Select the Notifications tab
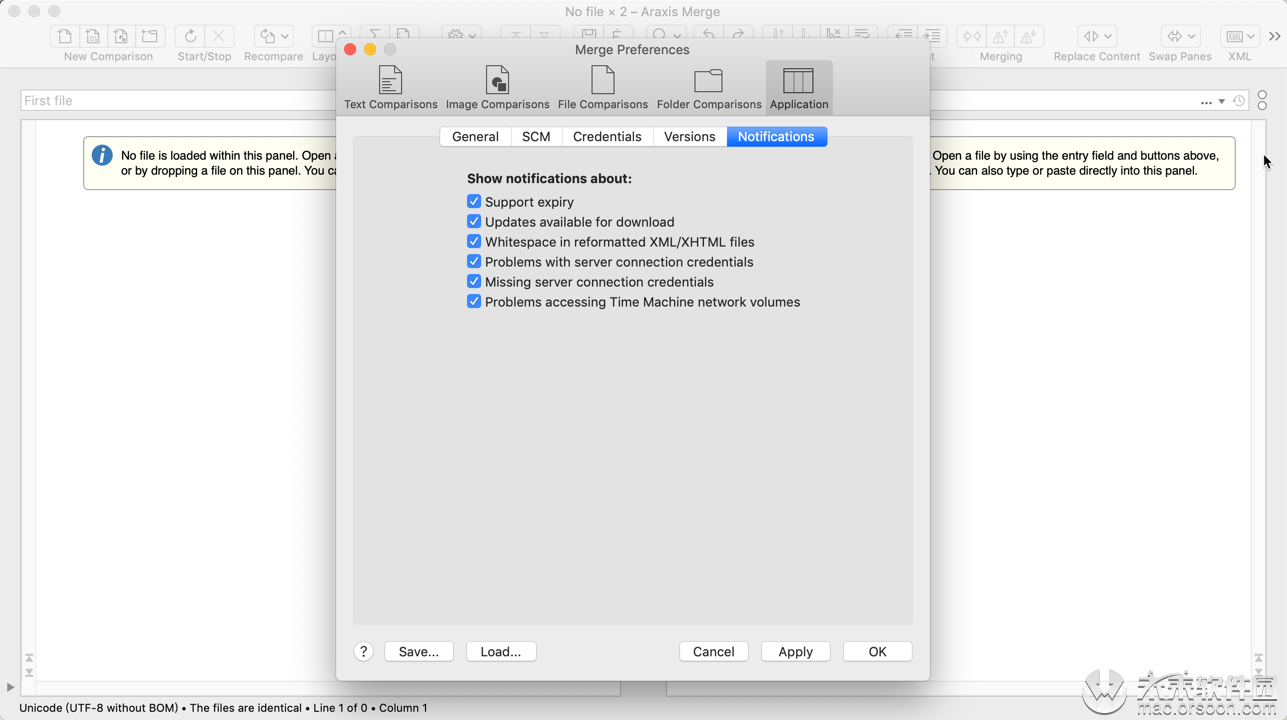This screenshot has height=720, width=1287. tap(776, 136)
